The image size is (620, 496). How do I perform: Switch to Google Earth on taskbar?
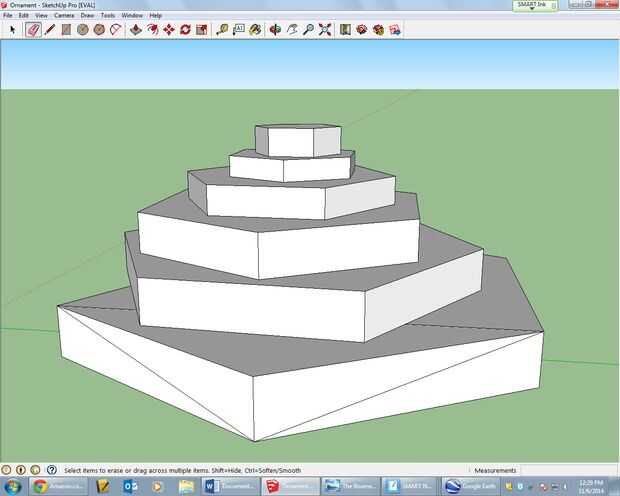point(471,486)
